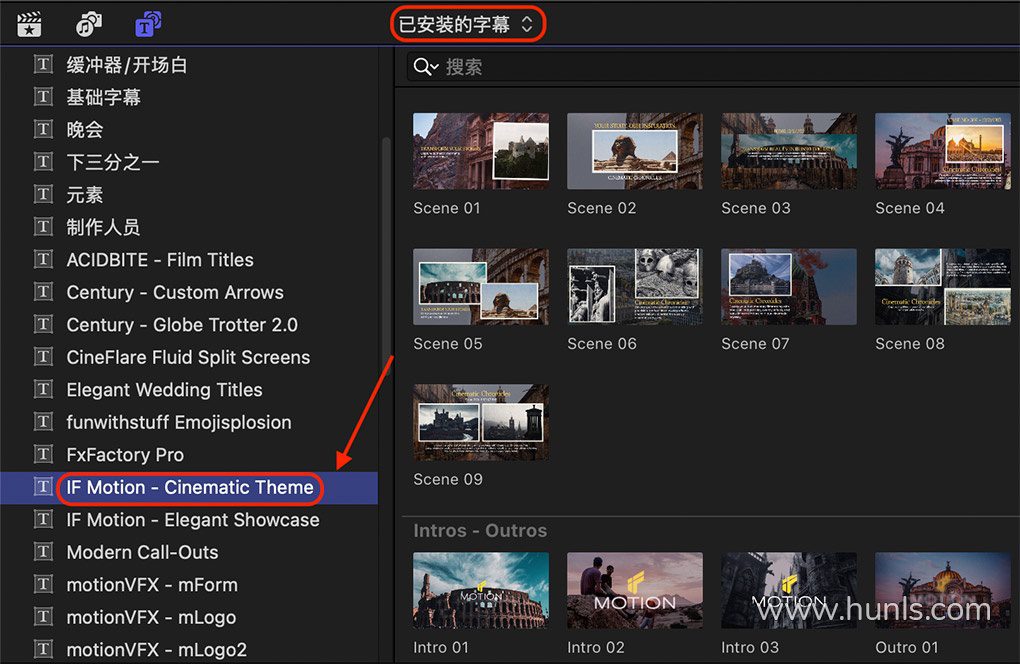The height and width of the screenshot is (664, 1020).
Task: Open the 已安装的字幕 filter dropdown
Action: click(466, 25)
